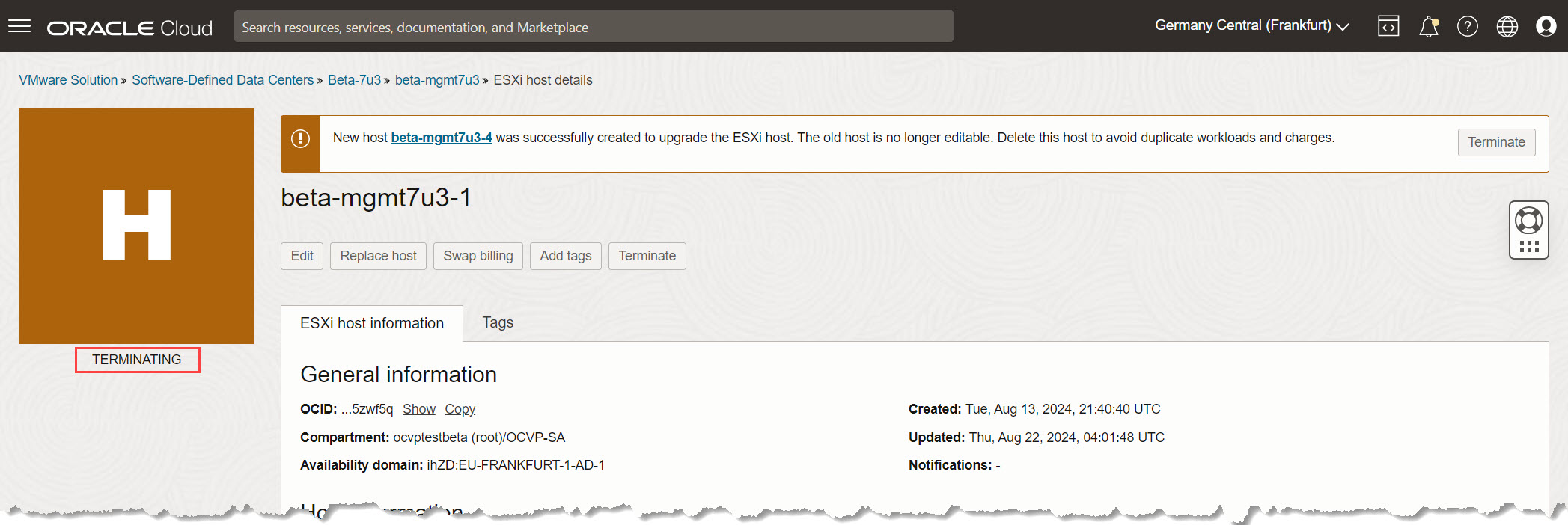View announcements via the bell icon

point(1428,26)
